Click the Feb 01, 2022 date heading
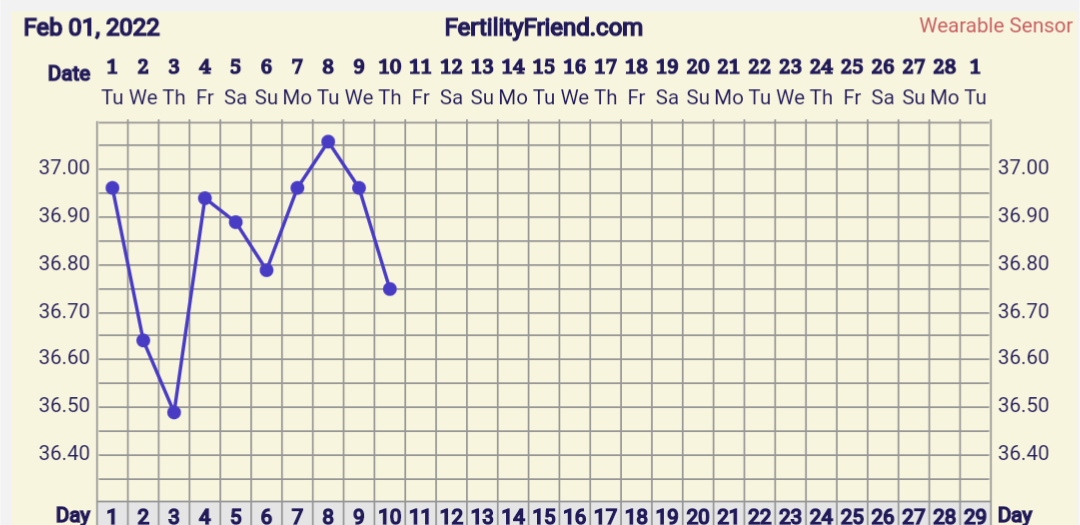The image size is (1080, 525). point(91,27)
